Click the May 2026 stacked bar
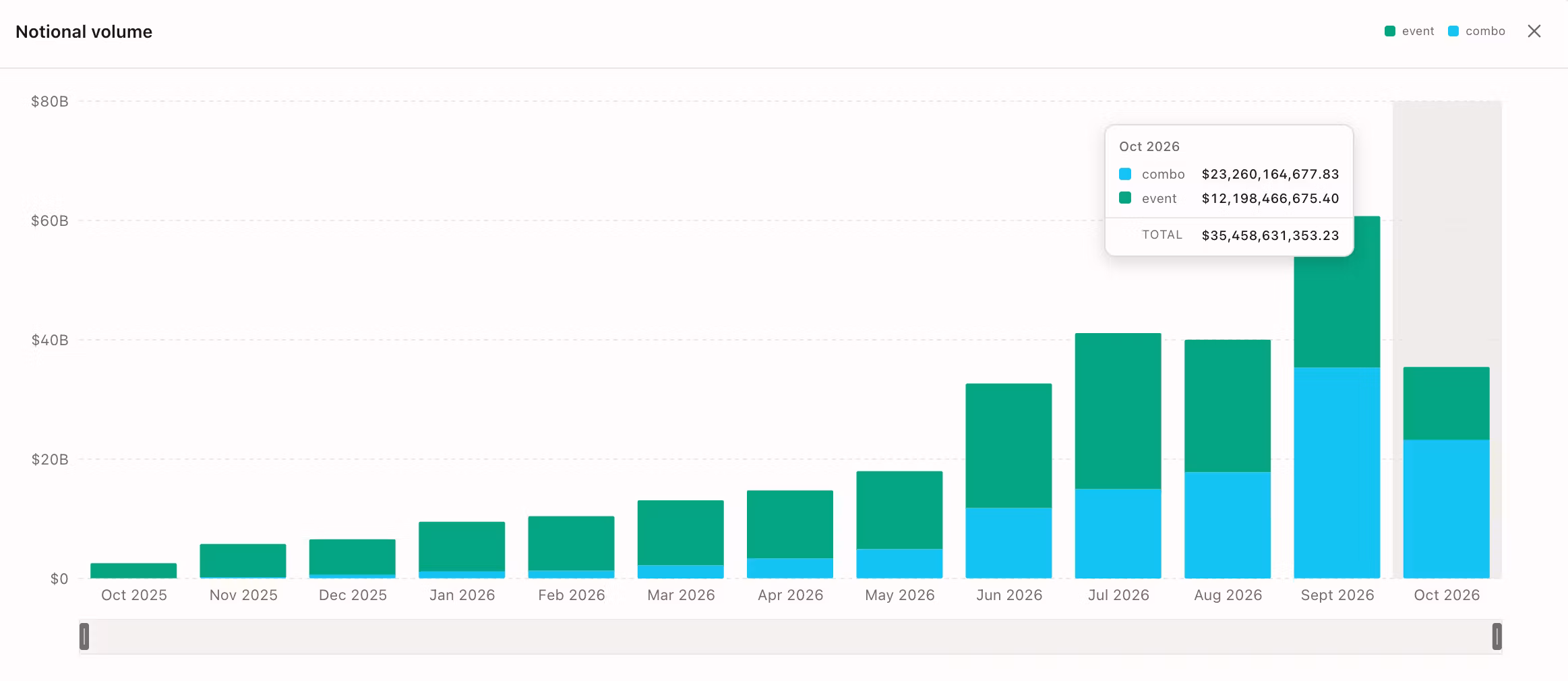The height and width of the screenshot is (681, 1568). click(899, 525)
